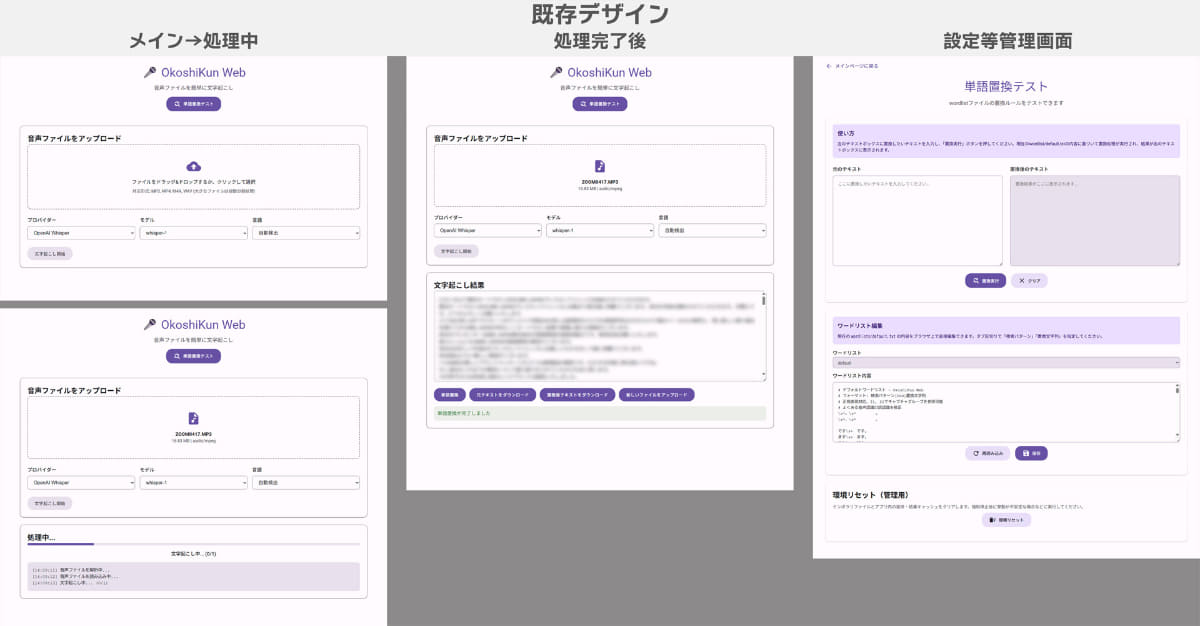This screenshot has width=1200, height=626.
Task: Click the ファイルをドラッグ&ドロップ drop zone text
Action: click(194, 182)
